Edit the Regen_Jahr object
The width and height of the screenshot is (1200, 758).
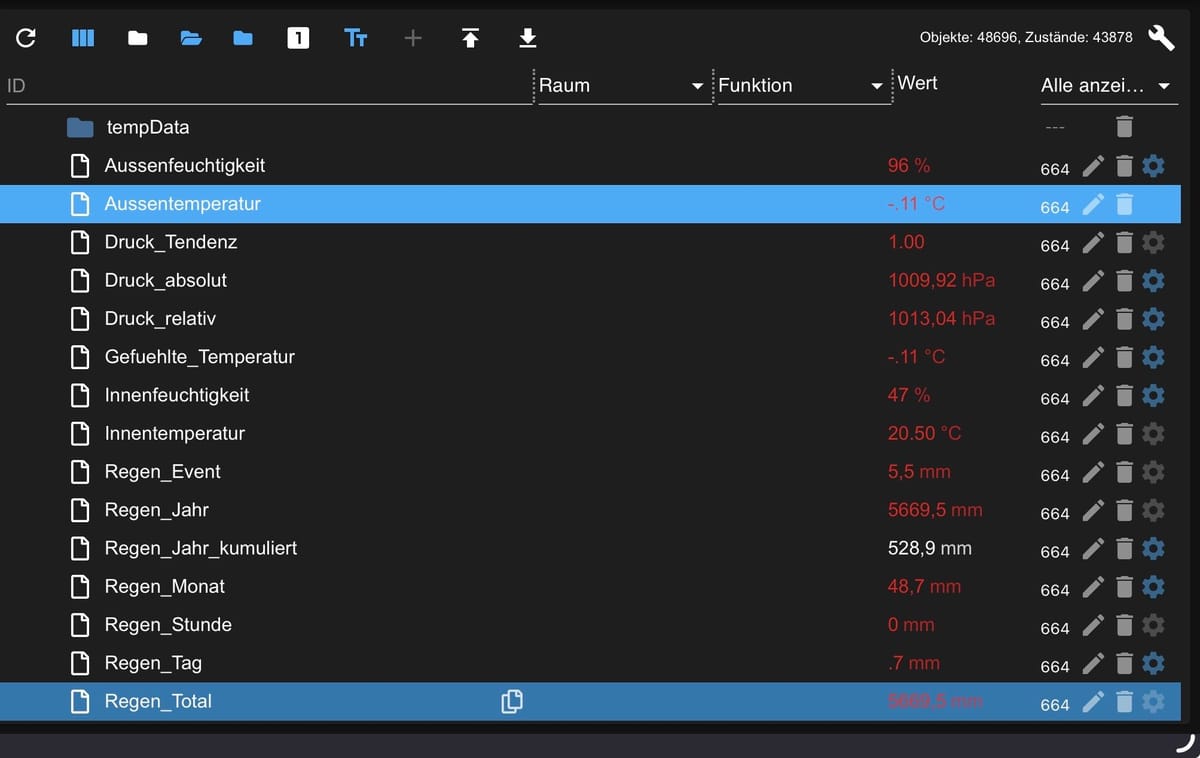point(1094,510)
